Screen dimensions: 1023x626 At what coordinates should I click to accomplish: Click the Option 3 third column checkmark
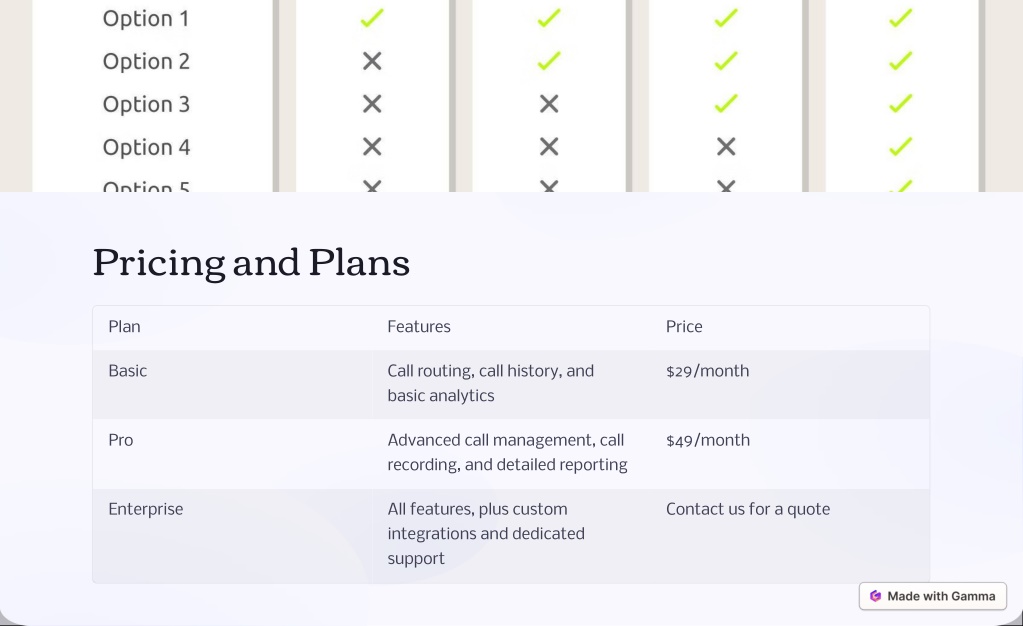pyautogui.click(x=725, y=103)
